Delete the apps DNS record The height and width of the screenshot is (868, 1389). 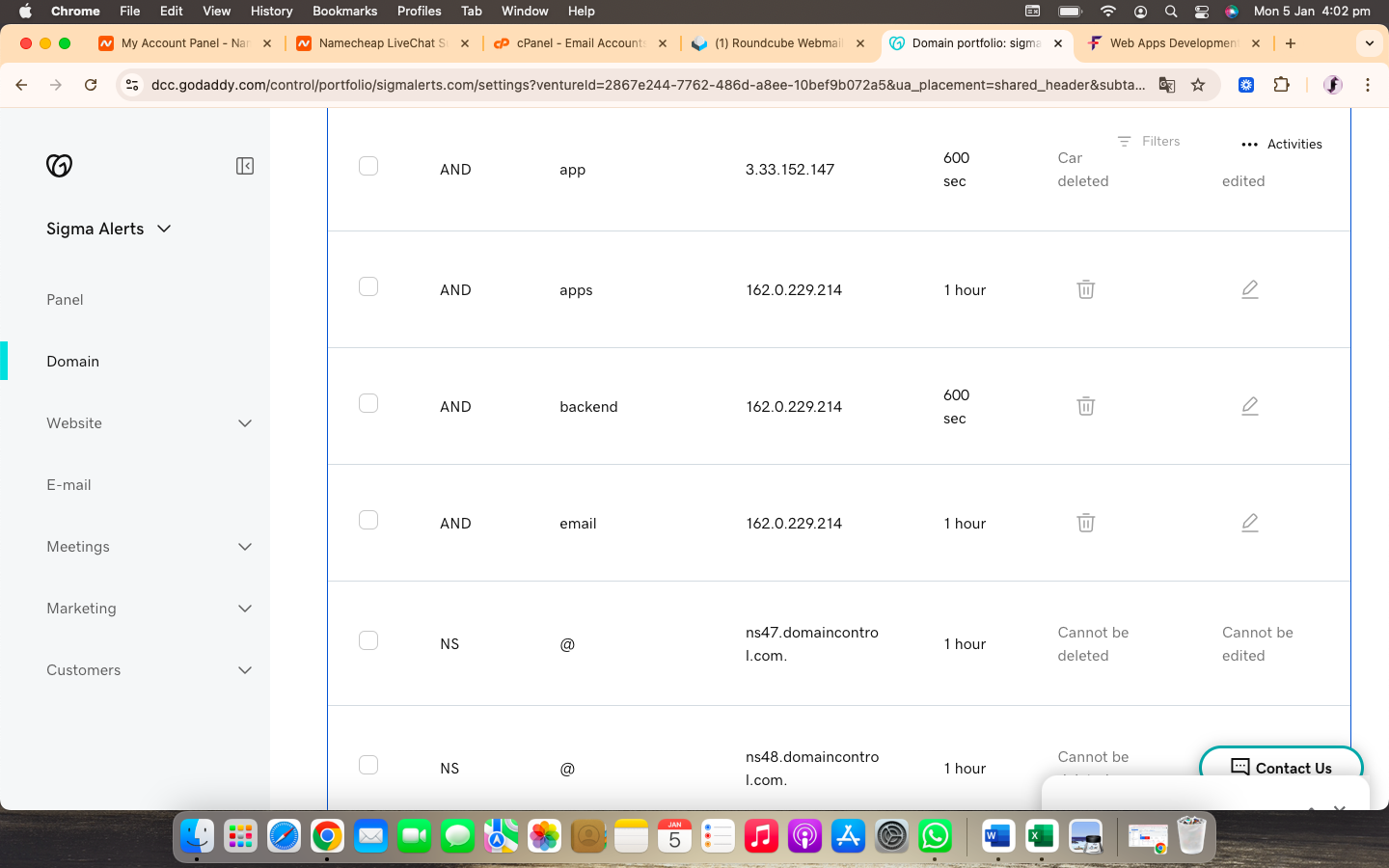point(1085,289)
